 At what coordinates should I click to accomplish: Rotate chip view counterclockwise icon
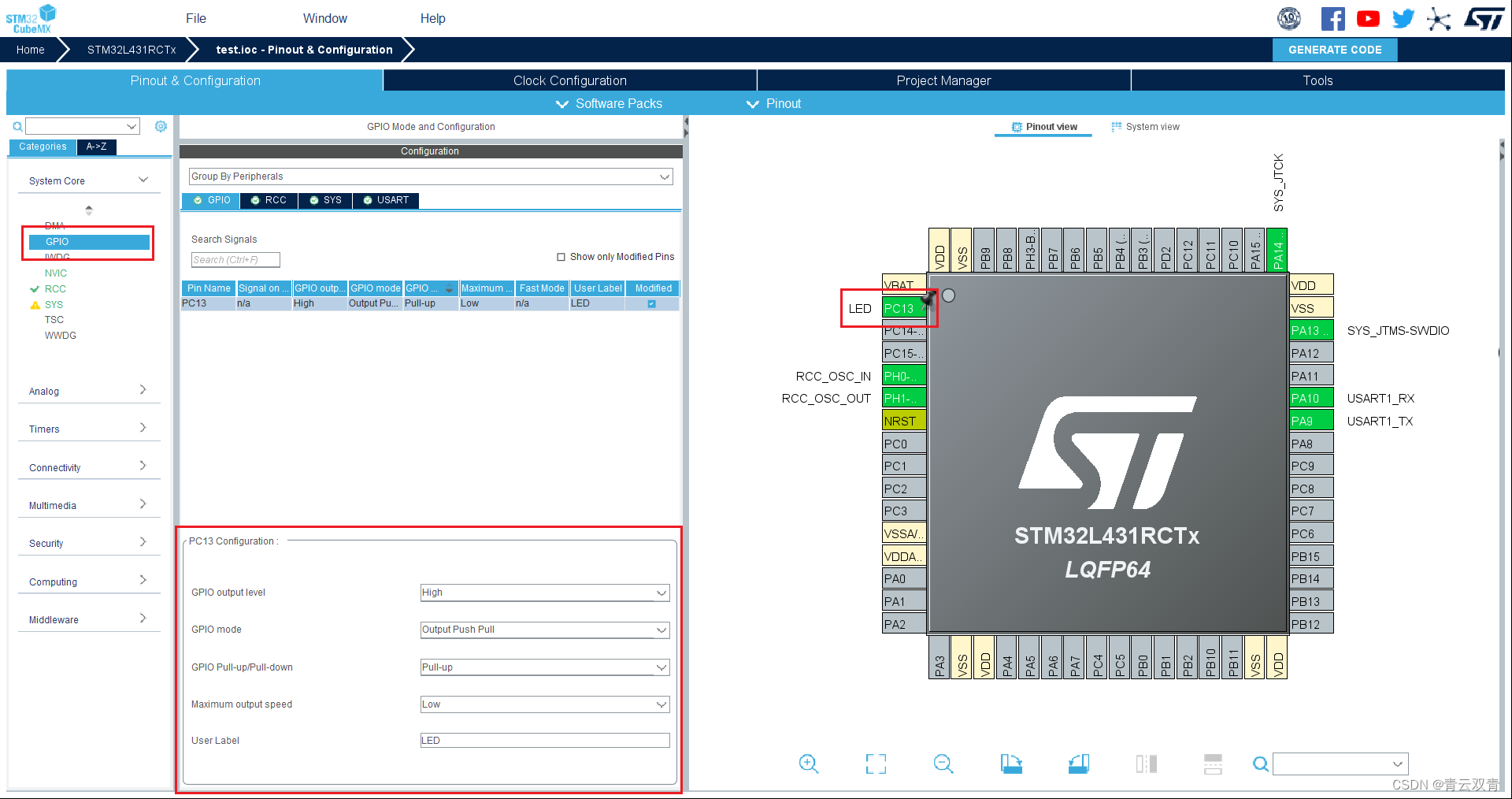1079,764
